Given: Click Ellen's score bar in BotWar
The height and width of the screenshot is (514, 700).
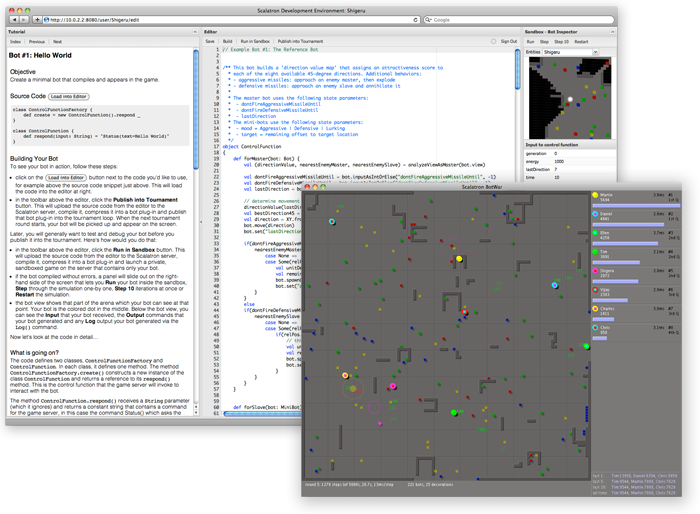Looking at the screenshot, I should (x=625, y=243).
